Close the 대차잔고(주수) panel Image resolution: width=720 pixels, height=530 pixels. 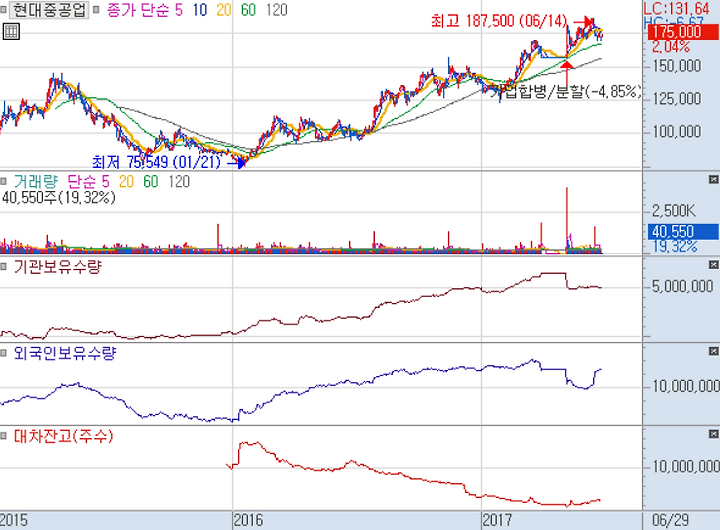[x=713, y=434]
